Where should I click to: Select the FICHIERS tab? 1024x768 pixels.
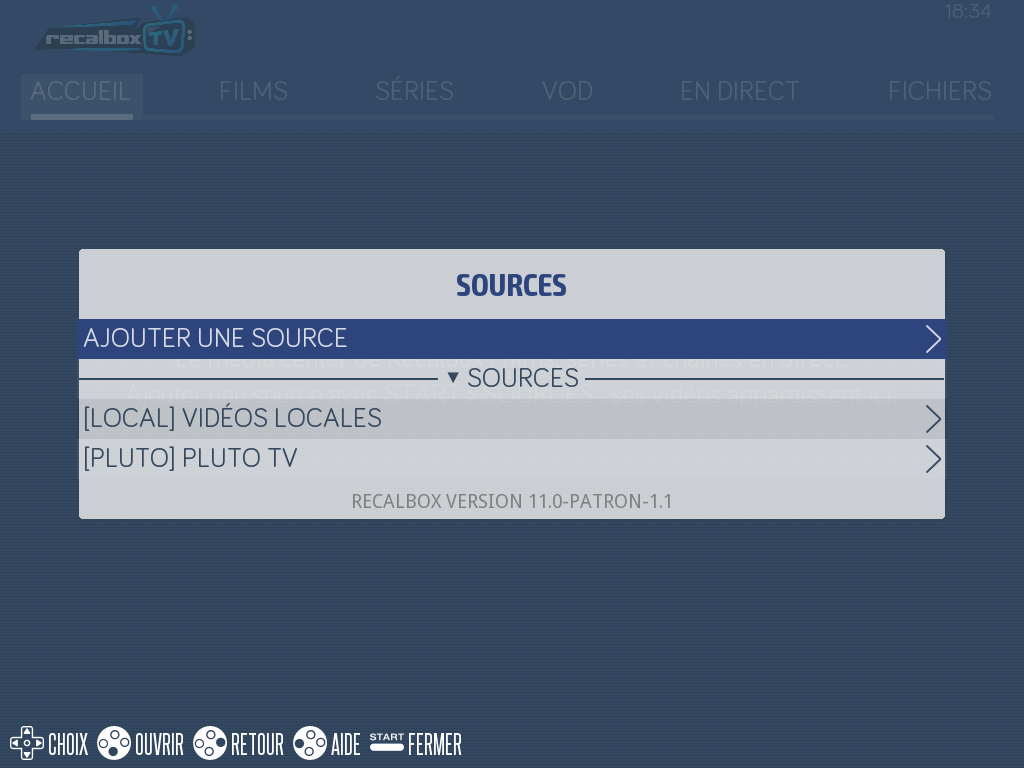pyautogui.click(x=940, y=91)
